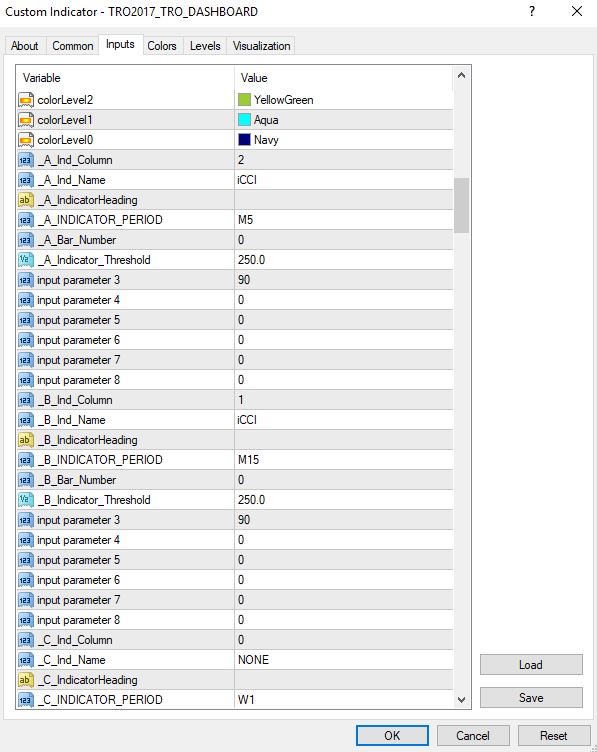Image resolution: width=597 pixels, height=752 pixels.
Task: Select the Navy color swatch for colorLevel0
Action: coord(244,140)
